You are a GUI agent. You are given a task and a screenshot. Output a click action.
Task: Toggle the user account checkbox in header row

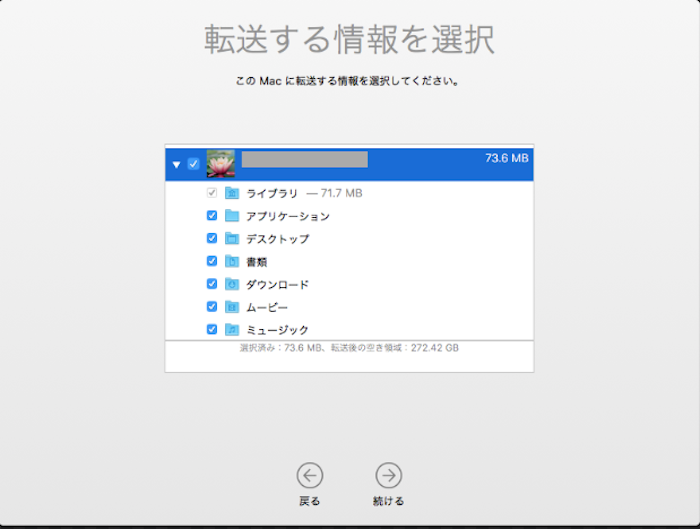193,164
